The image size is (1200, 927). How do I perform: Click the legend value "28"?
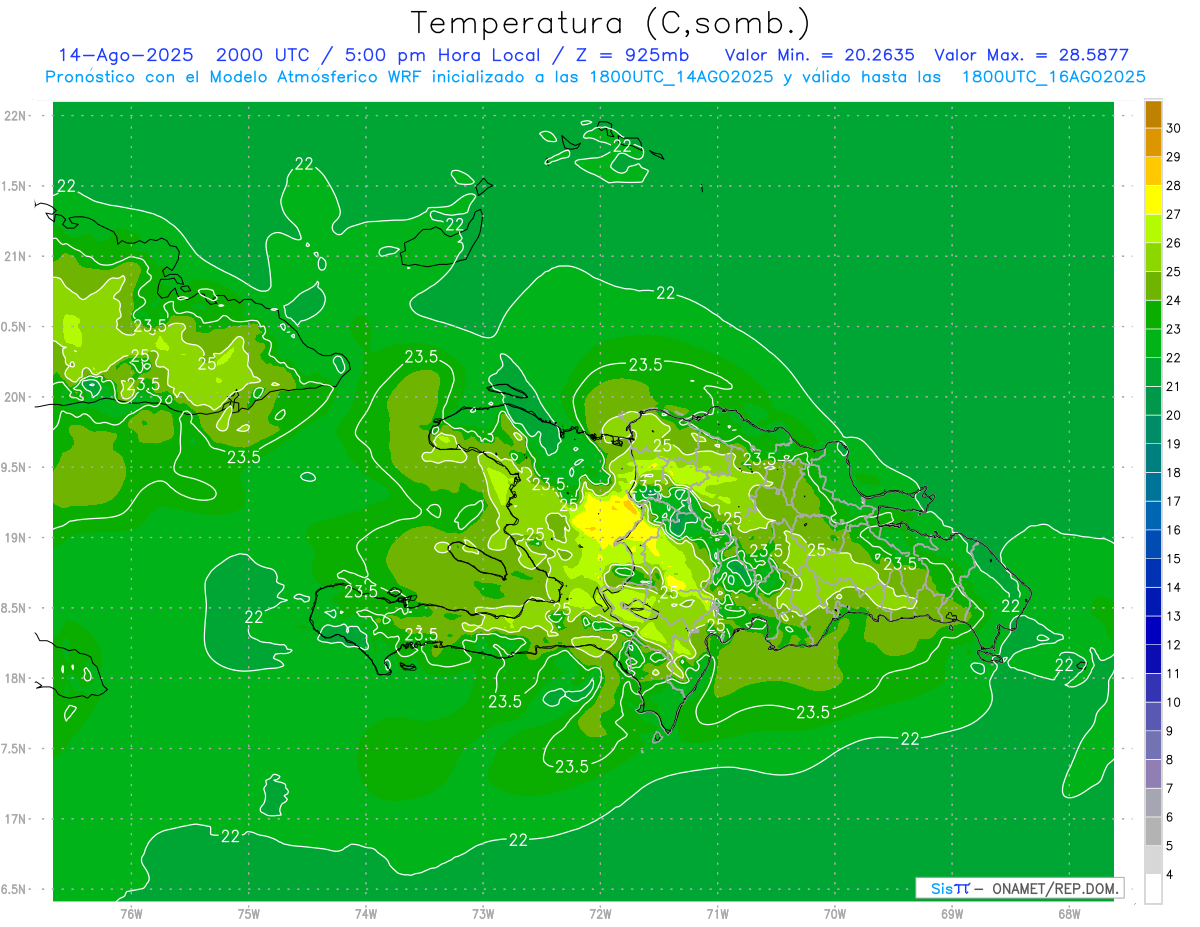click(x=1173, y=186)
